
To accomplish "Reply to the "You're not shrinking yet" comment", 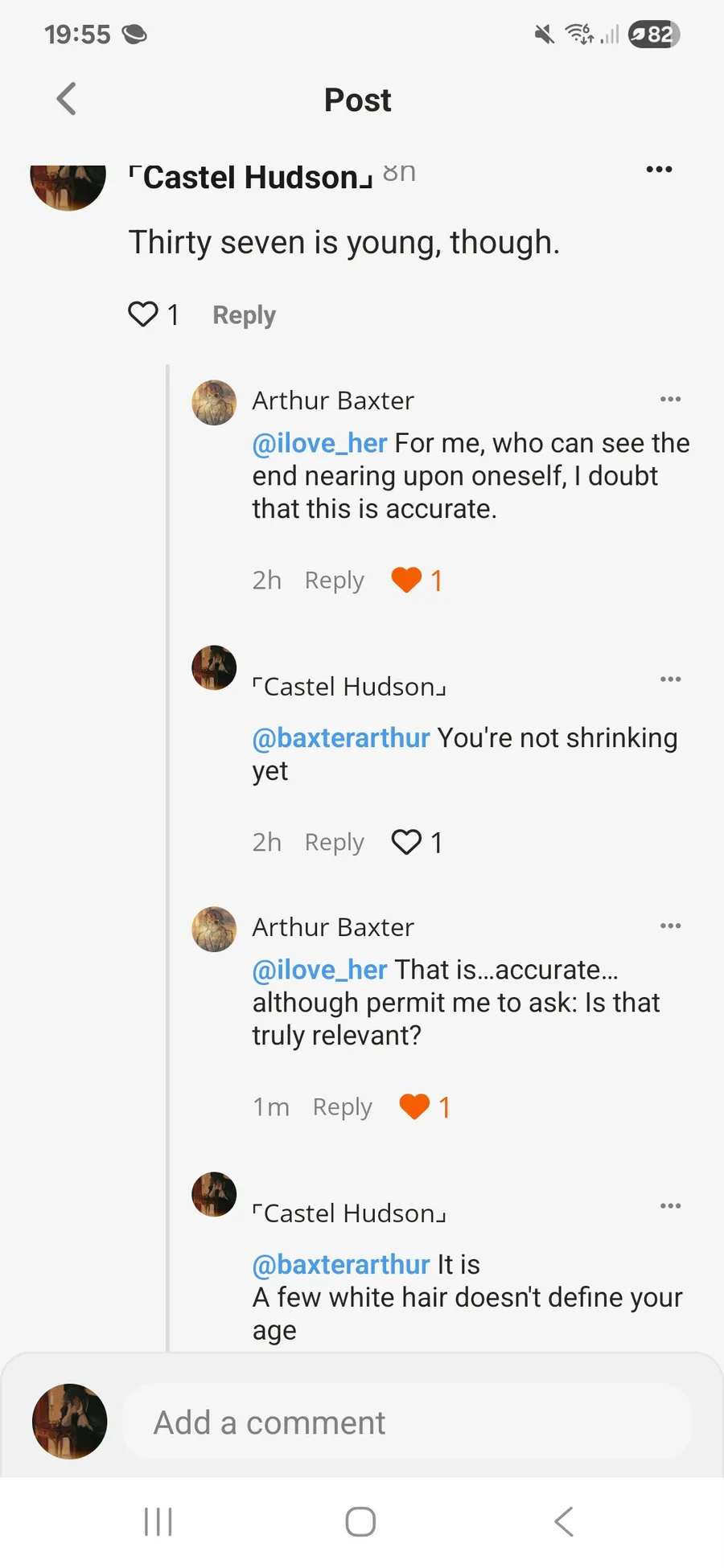I will pyautogui.click(x=334, y=843).
